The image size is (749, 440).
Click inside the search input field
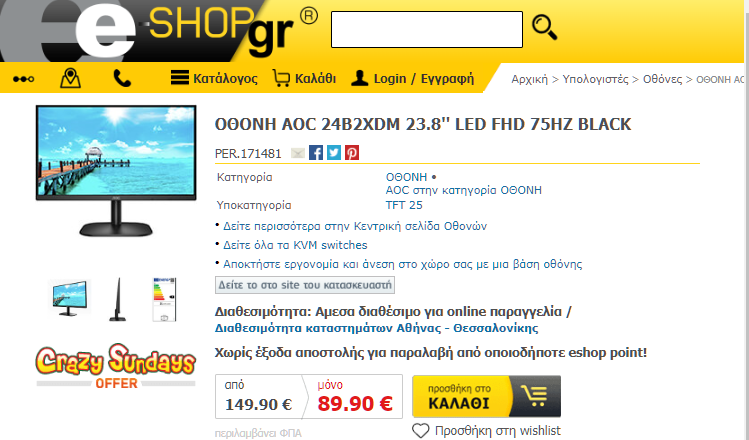(427, 30)
